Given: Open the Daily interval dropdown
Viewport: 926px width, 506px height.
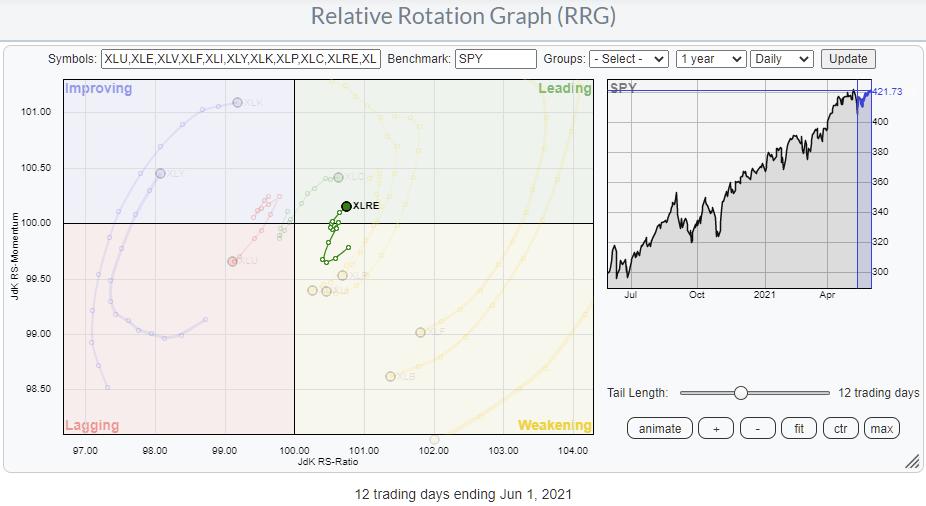Looking at the screenshot, I should (781, 59).
